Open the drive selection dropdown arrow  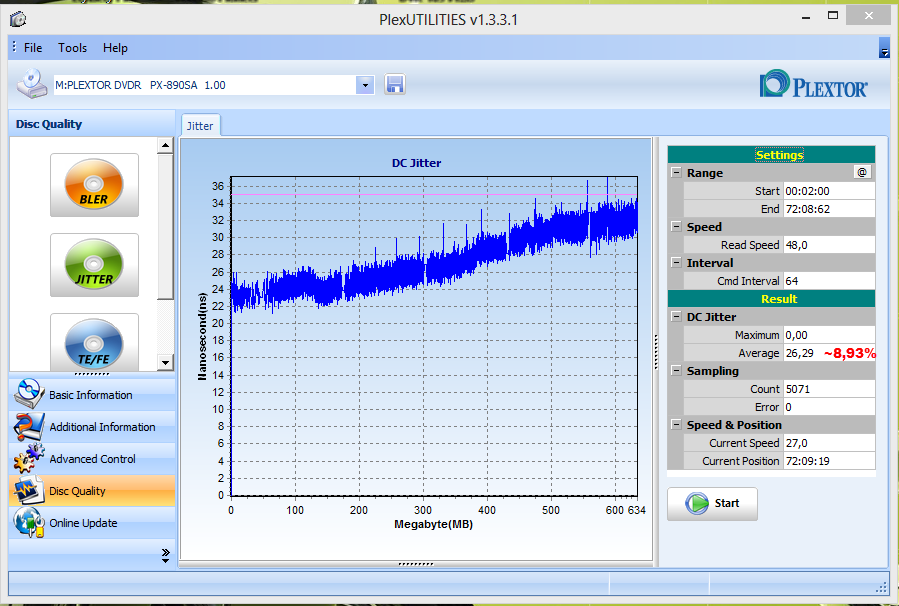click(365, 85)
